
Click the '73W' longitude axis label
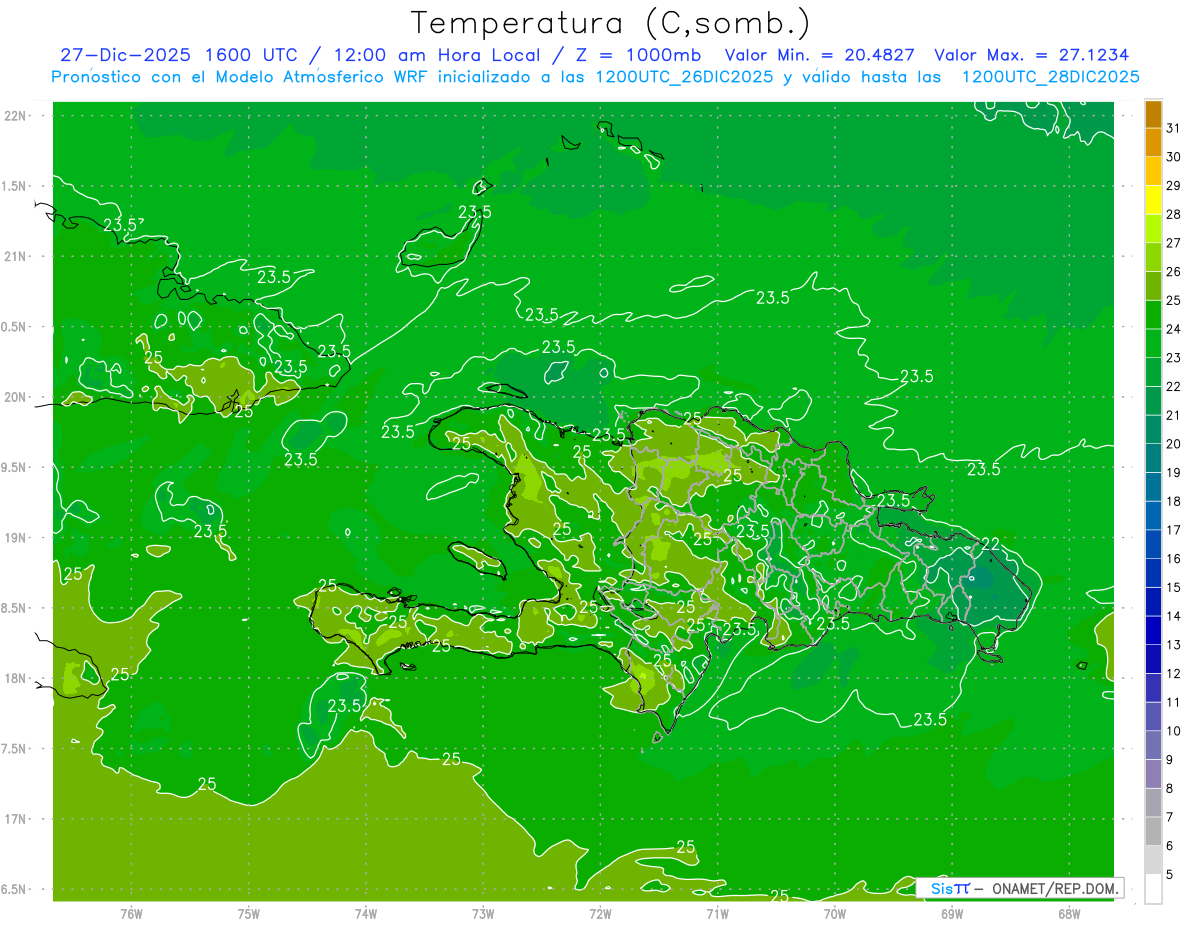click(483, 913)
